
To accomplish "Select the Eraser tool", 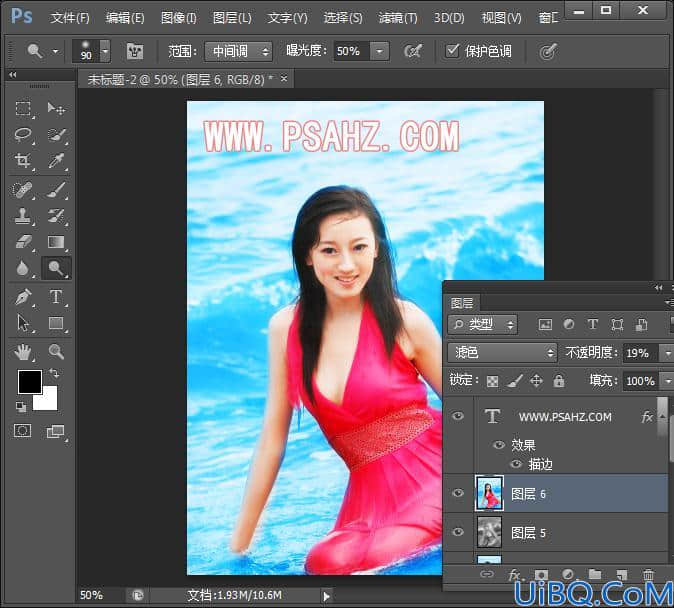I will (x=23, y=242).
